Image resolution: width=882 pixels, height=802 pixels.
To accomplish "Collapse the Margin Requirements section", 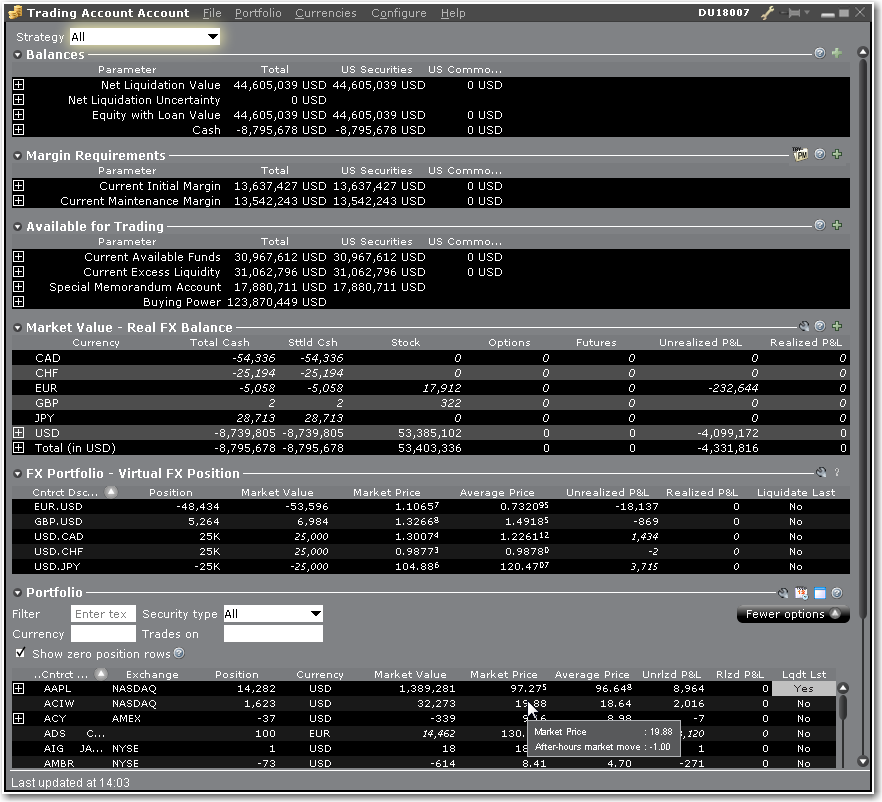I will click(17, 156).
